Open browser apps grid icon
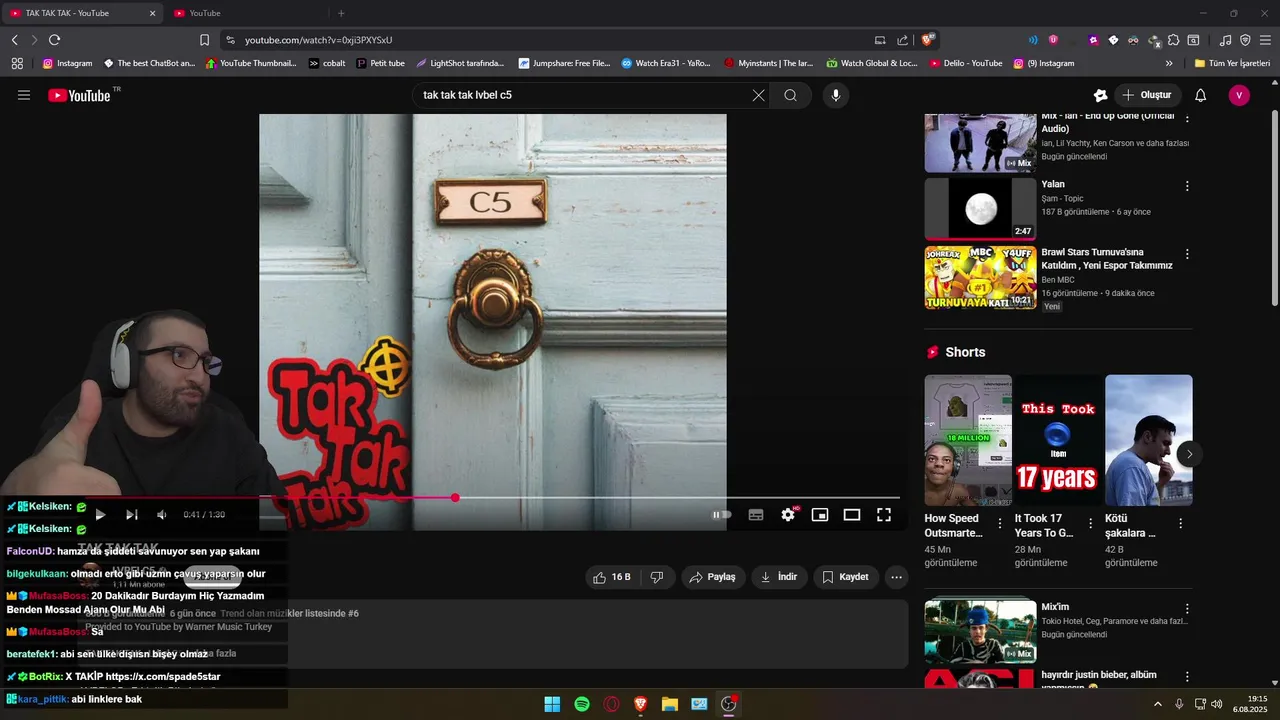Screen dimensions: 1280x720 [17, 63]
